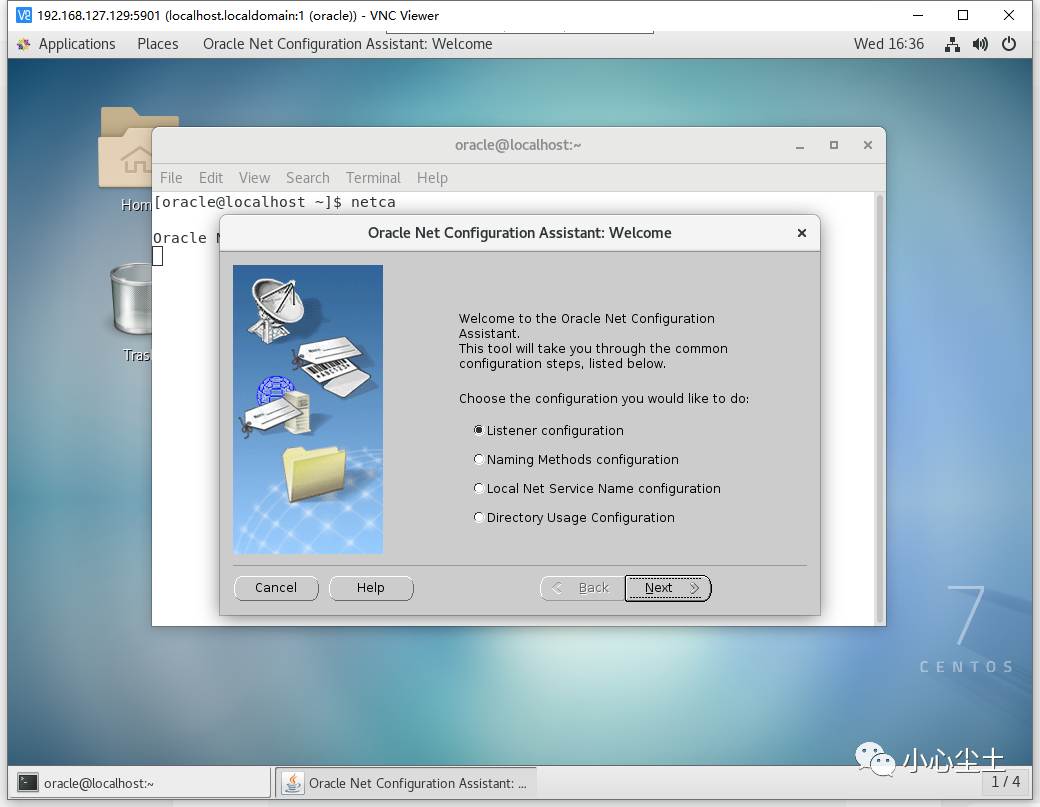This screenshot has width=1040, height=807.
Task: Open the Applications menu in top panel
Action: [x=76, y=44]
